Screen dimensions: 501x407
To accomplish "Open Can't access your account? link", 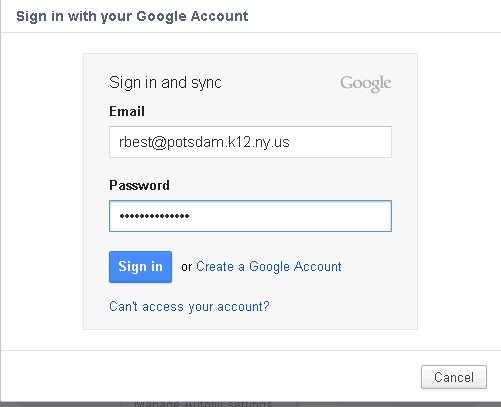I will [x=189, y=306].
